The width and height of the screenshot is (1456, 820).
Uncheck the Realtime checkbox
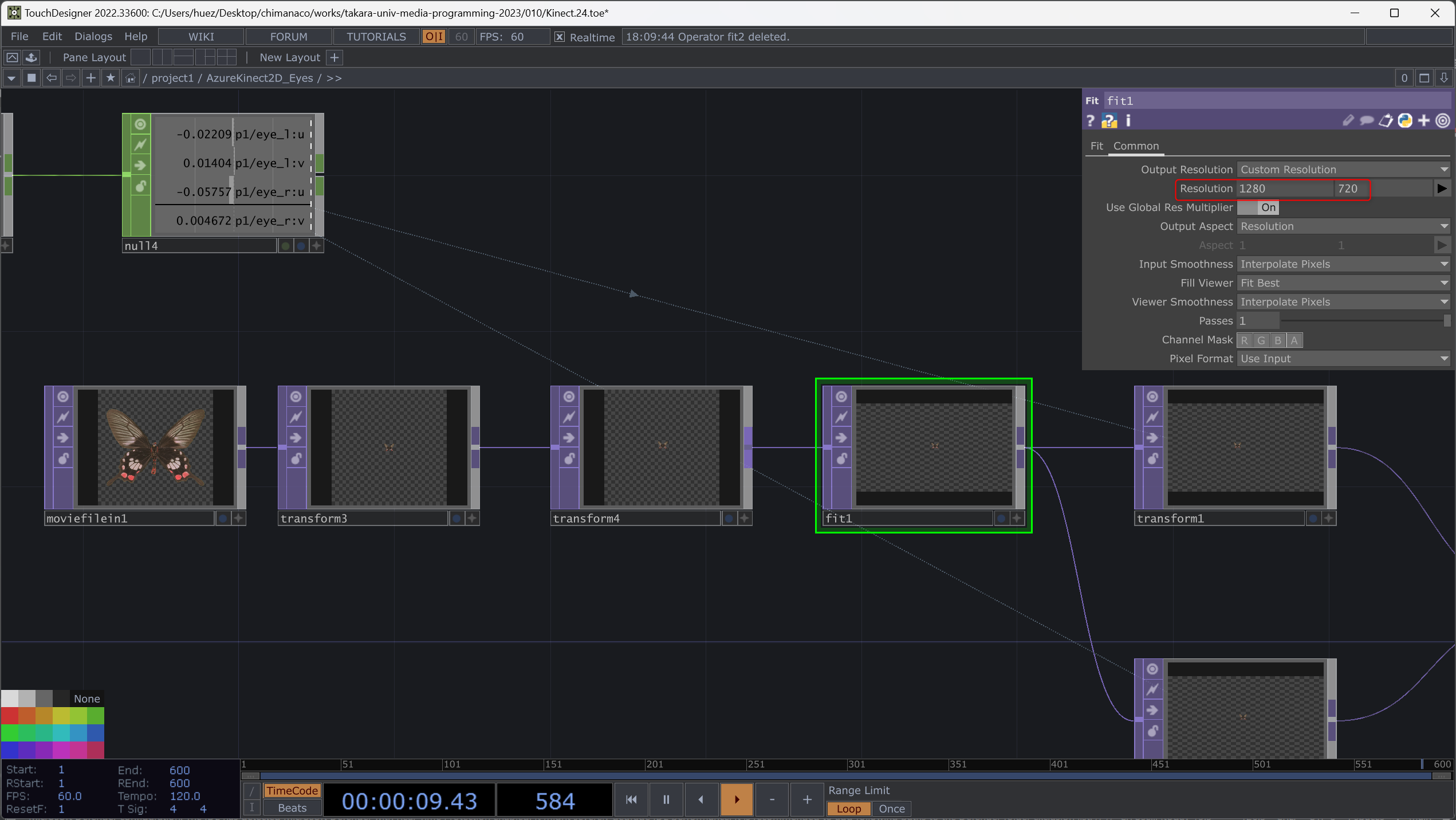click(560, 37)
